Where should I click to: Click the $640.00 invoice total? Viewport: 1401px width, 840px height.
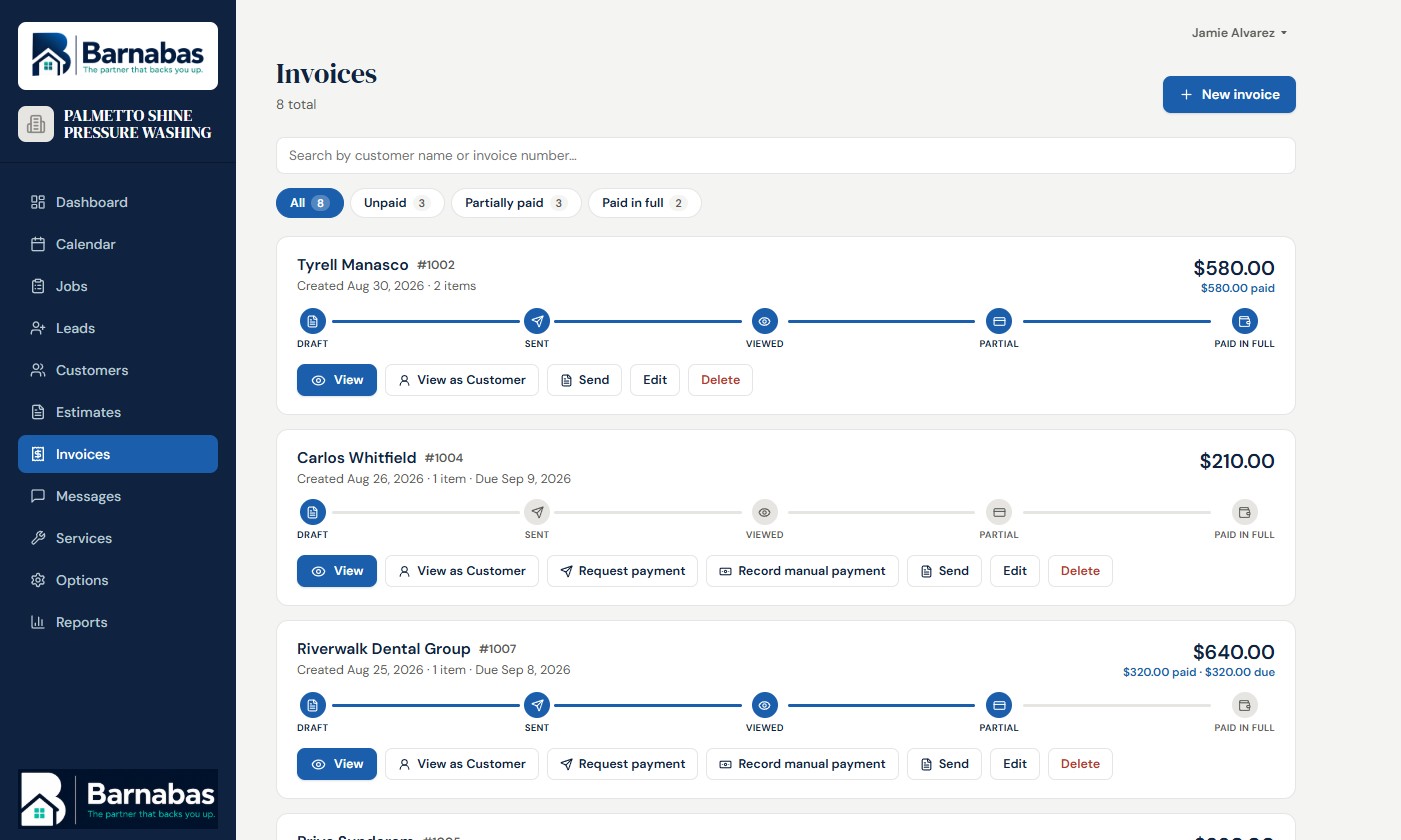[x=1234, y=652]
